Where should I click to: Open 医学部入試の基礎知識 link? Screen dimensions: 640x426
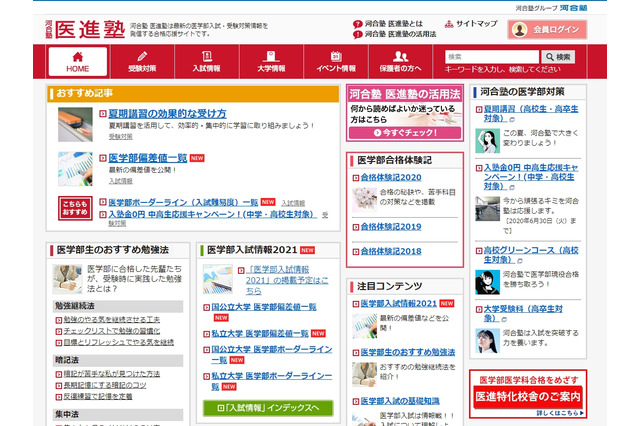point(400,401)
